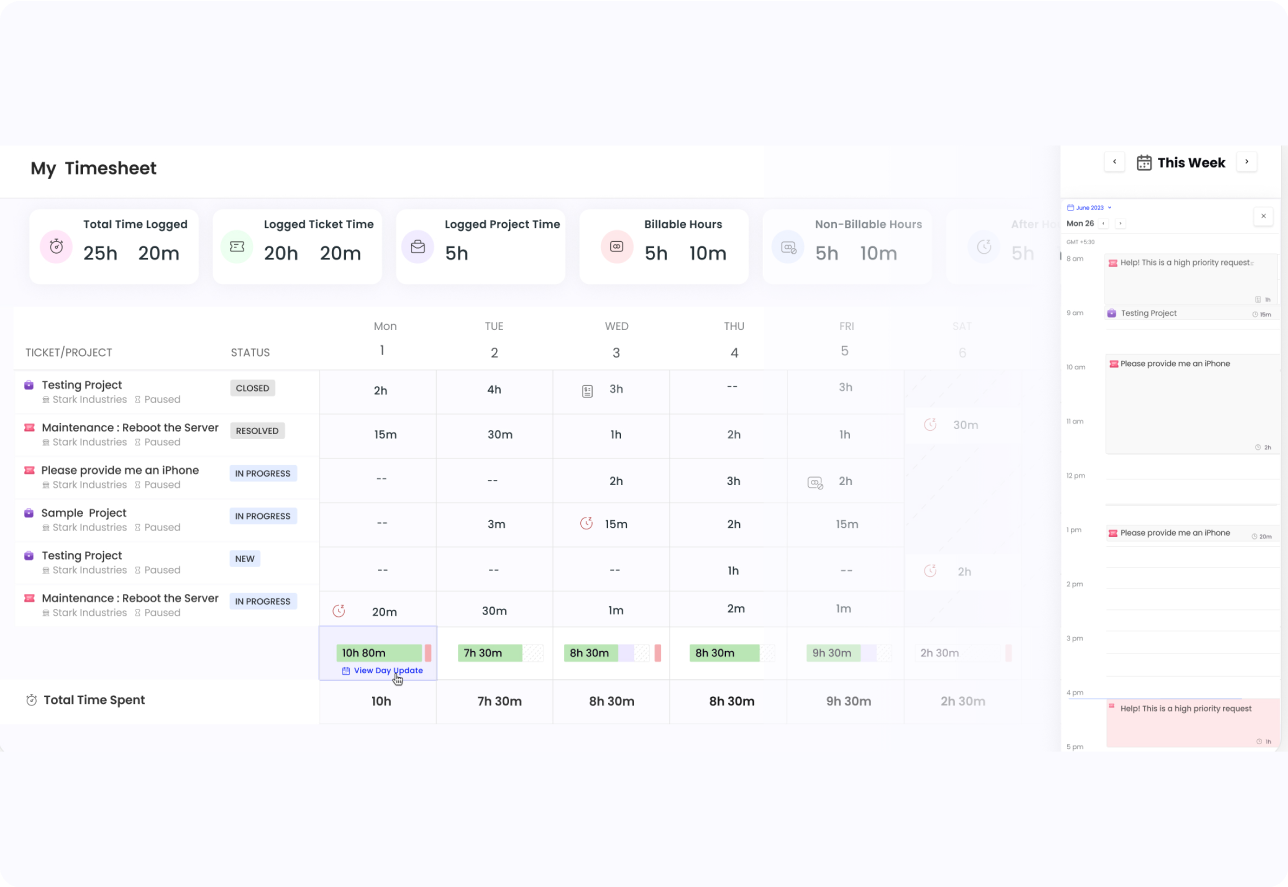This screenshot has height=887, width=1288.
Task: Click the calendar icon beside "This Week"
Action: coord(1143,161)
